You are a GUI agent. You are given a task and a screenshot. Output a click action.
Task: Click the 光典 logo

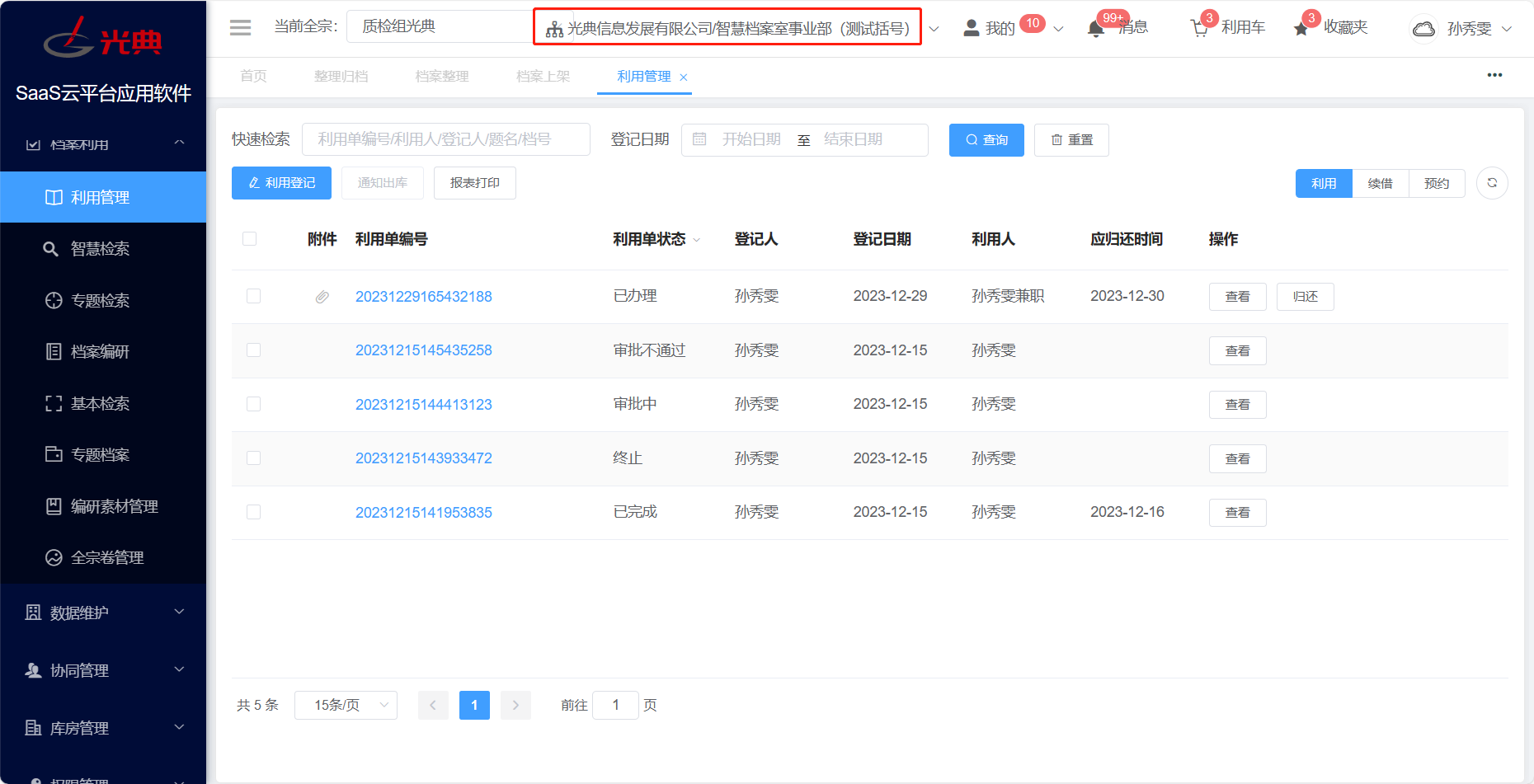point(103,39)
